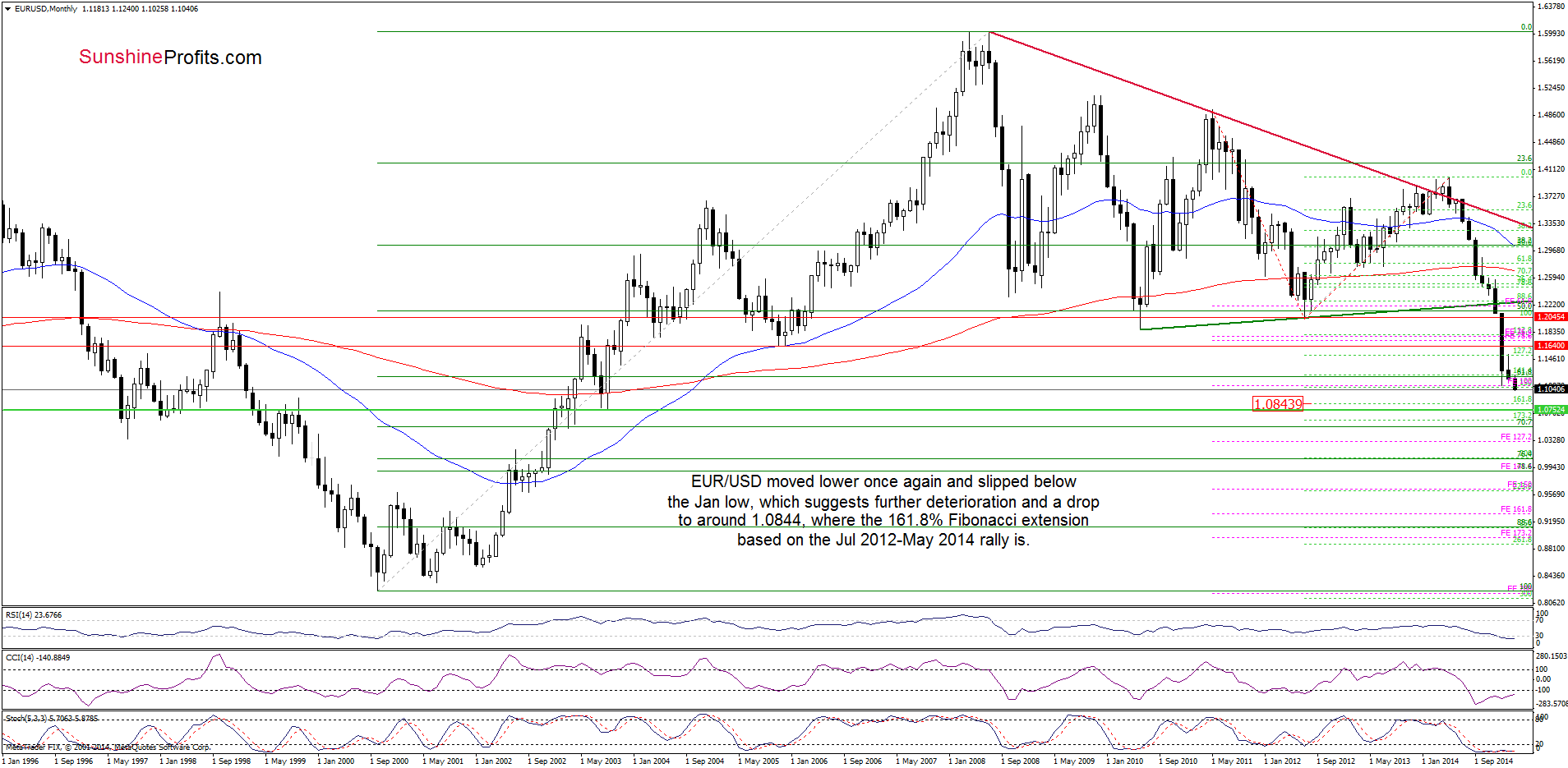The height and width of the screenshot is (768, 1568).
Task: Click the 1.59930 price axis label
Action: point(1551,34)
